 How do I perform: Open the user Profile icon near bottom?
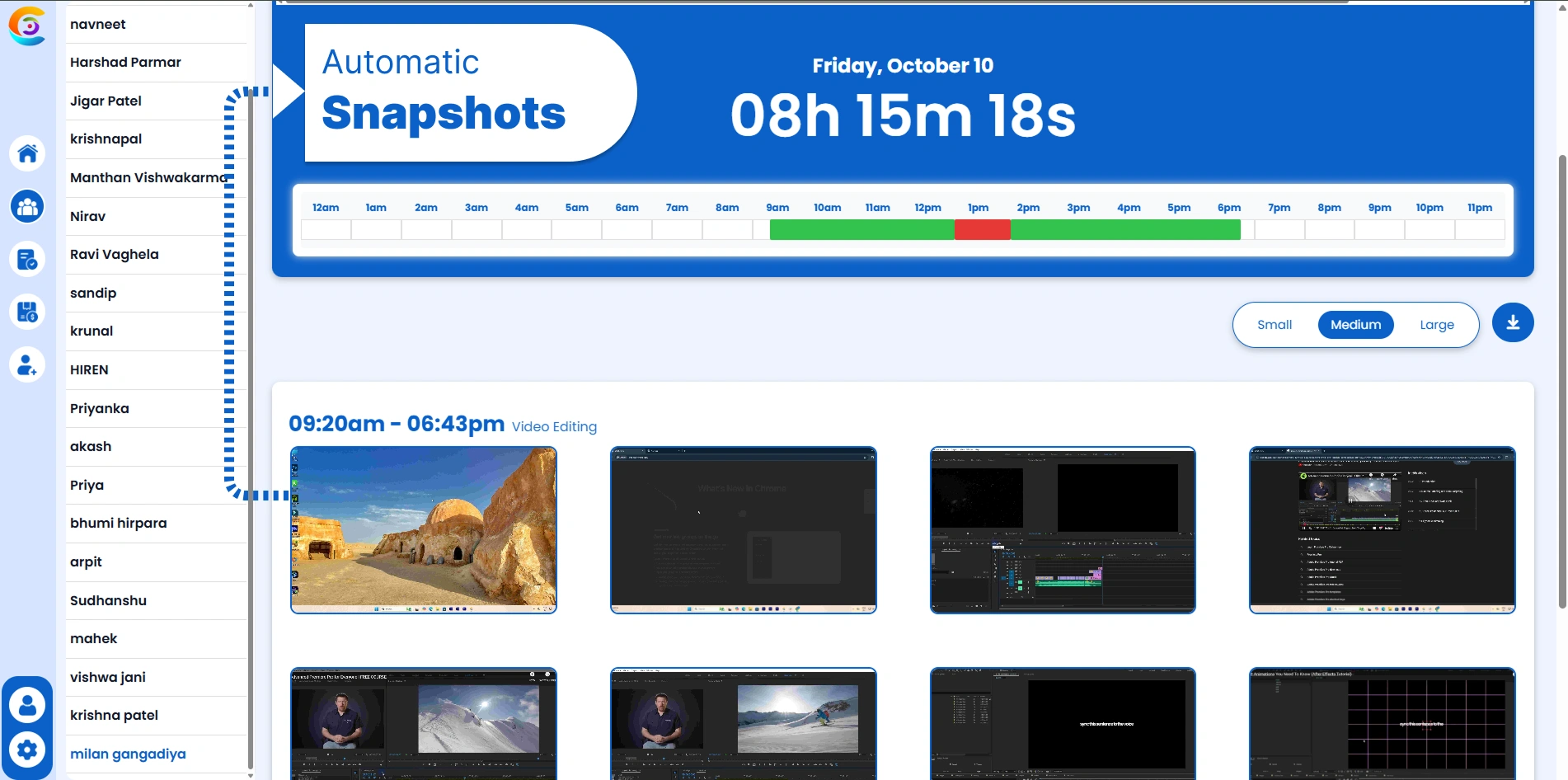pos(27,703)
